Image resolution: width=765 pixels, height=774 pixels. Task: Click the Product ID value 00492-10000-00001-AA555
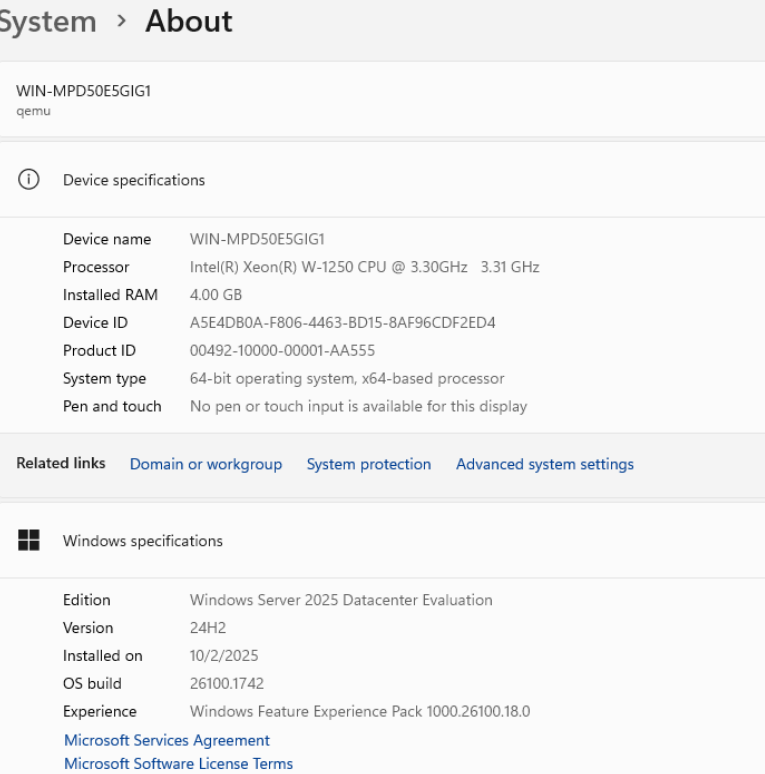pos(283,351)
